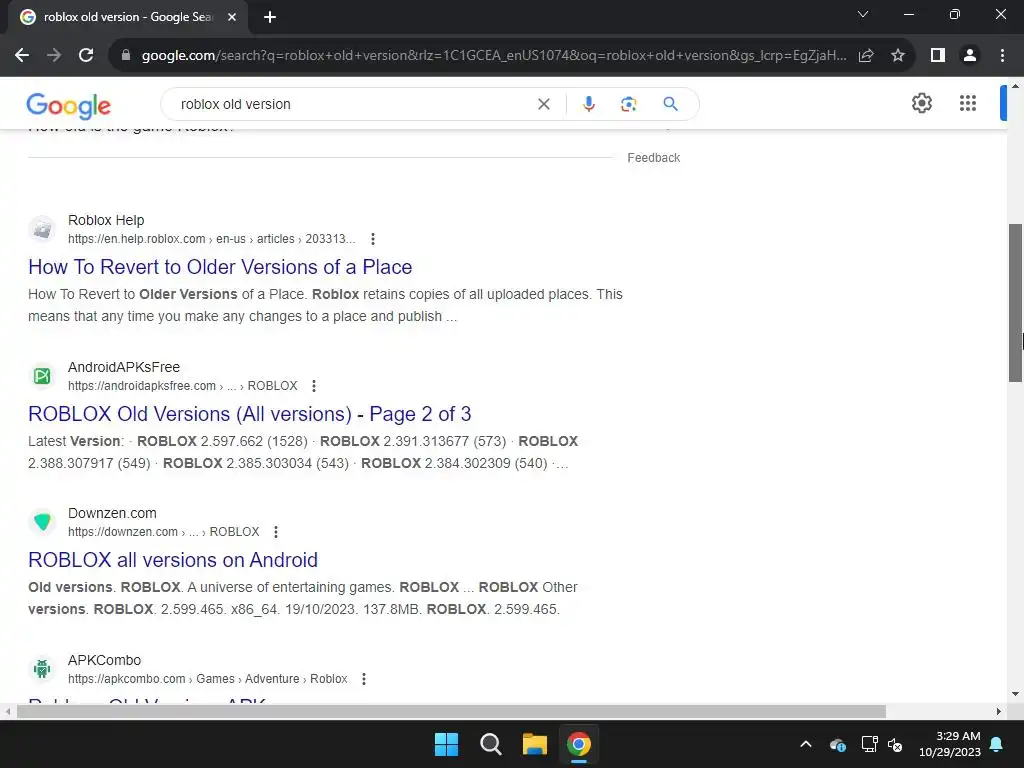Screen dimensions: 1024x768
Task: Click the en.help.roblox.com URL breadcrumb
Action: click(x=212, y=239)
